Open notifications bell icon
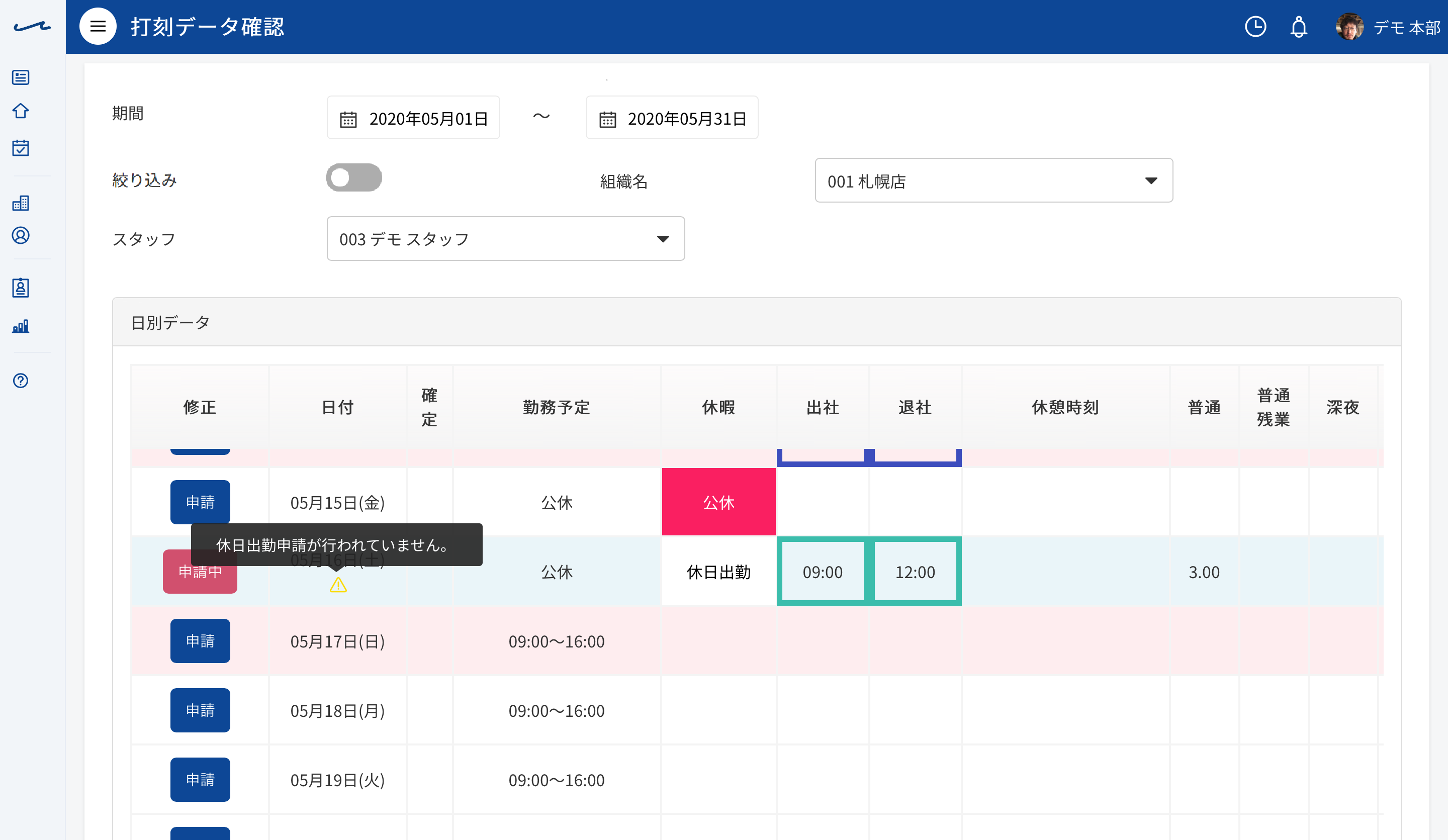Image resolution: width=1448 pixels, height=840 pixels. (1299, 27)
